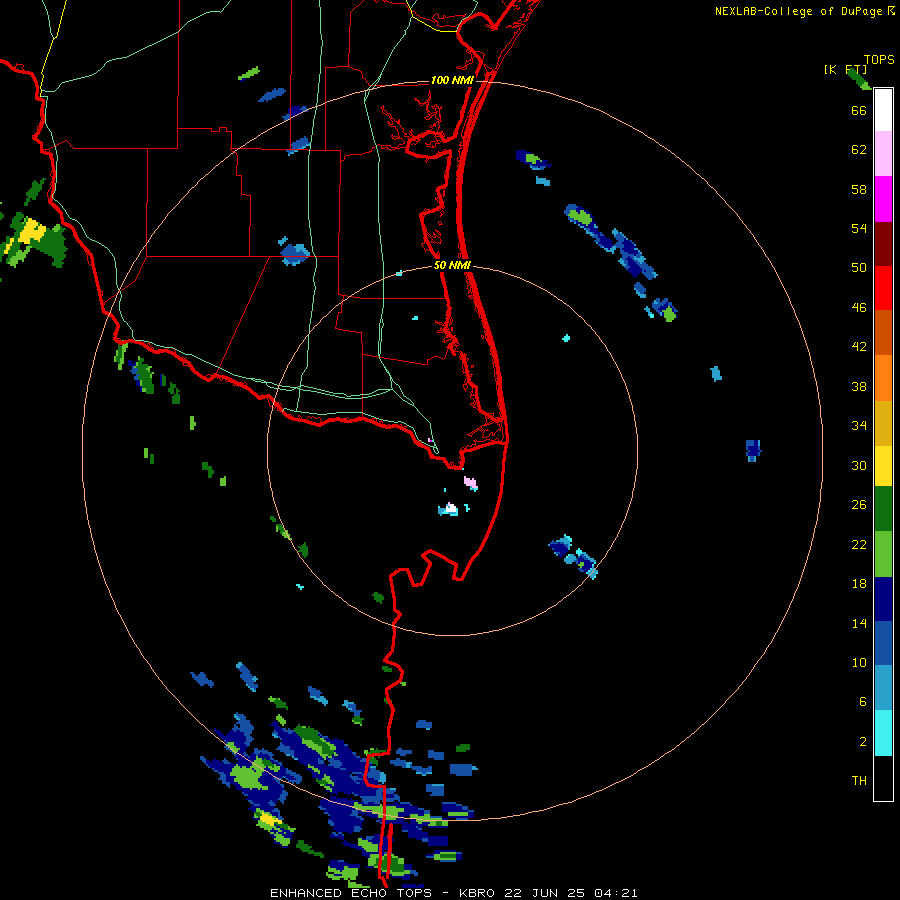The width and height of the screenshot is (900, 900).
Task: Pick the navy blue swatch in the TOPS scale
Action: (x=883, y=599)
